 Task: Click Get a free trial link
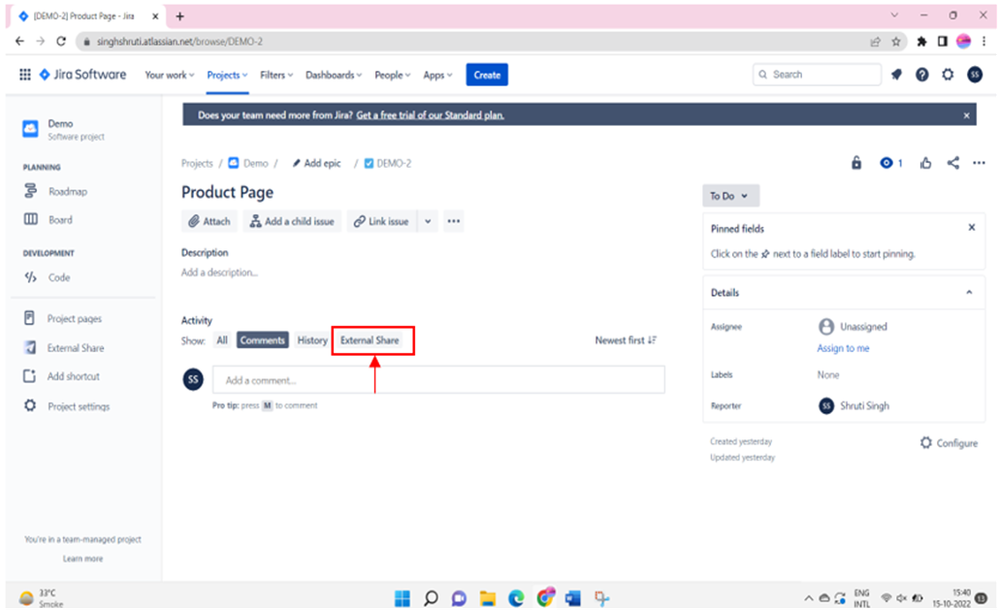coord(430,115)
